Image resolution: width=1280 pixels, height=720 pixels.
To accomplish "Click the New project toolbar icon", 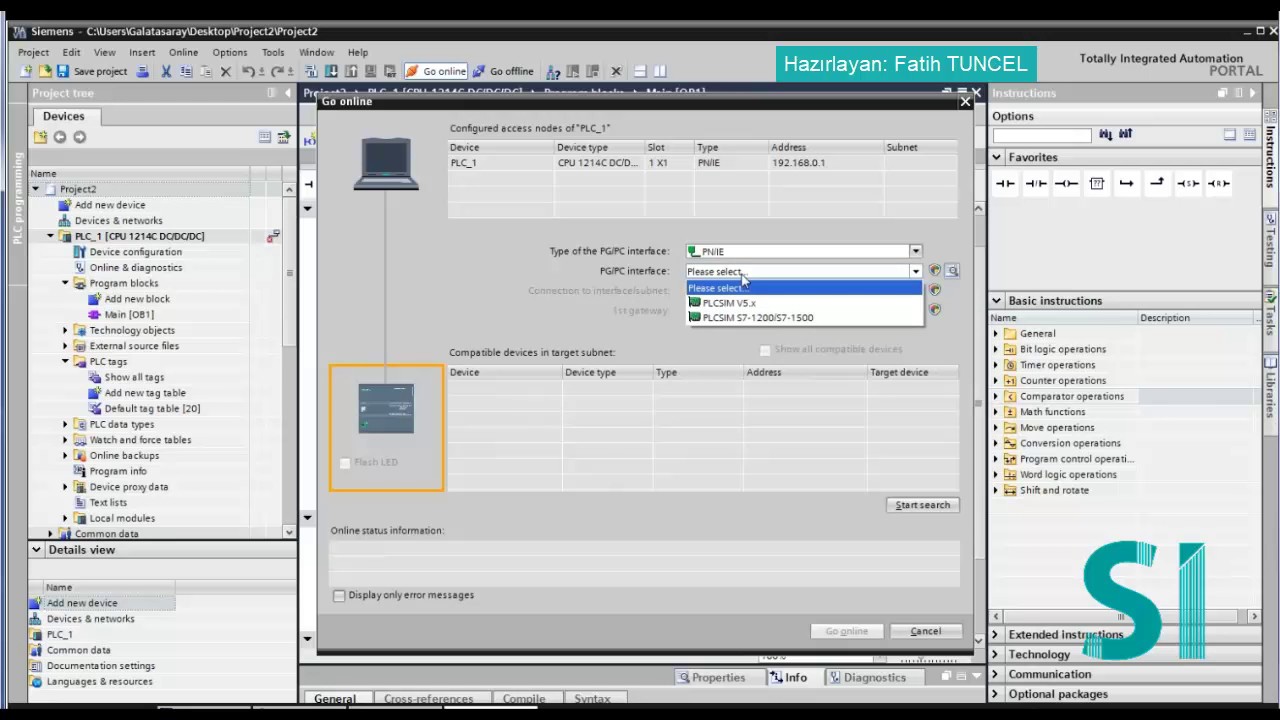I will pyautogui.click(x=27, y=71).
